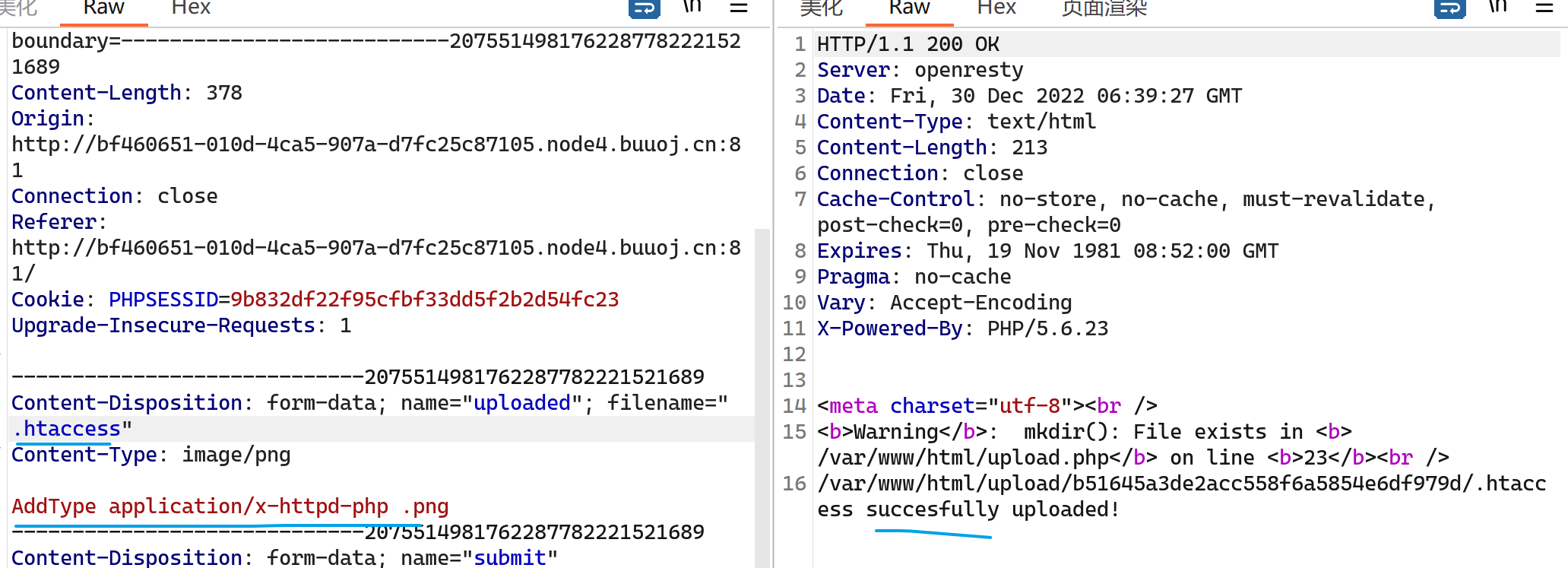This screenshot has height=568, width=1568.
Task: Click the '.htaccess' filename in the request
Action: (67, 429)
